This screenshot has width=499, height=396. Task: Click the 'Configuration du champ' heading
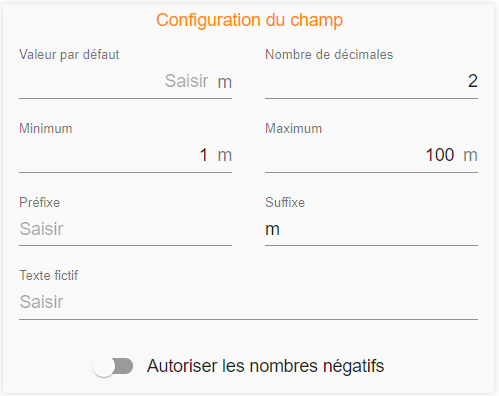click(x=249, y=20)
